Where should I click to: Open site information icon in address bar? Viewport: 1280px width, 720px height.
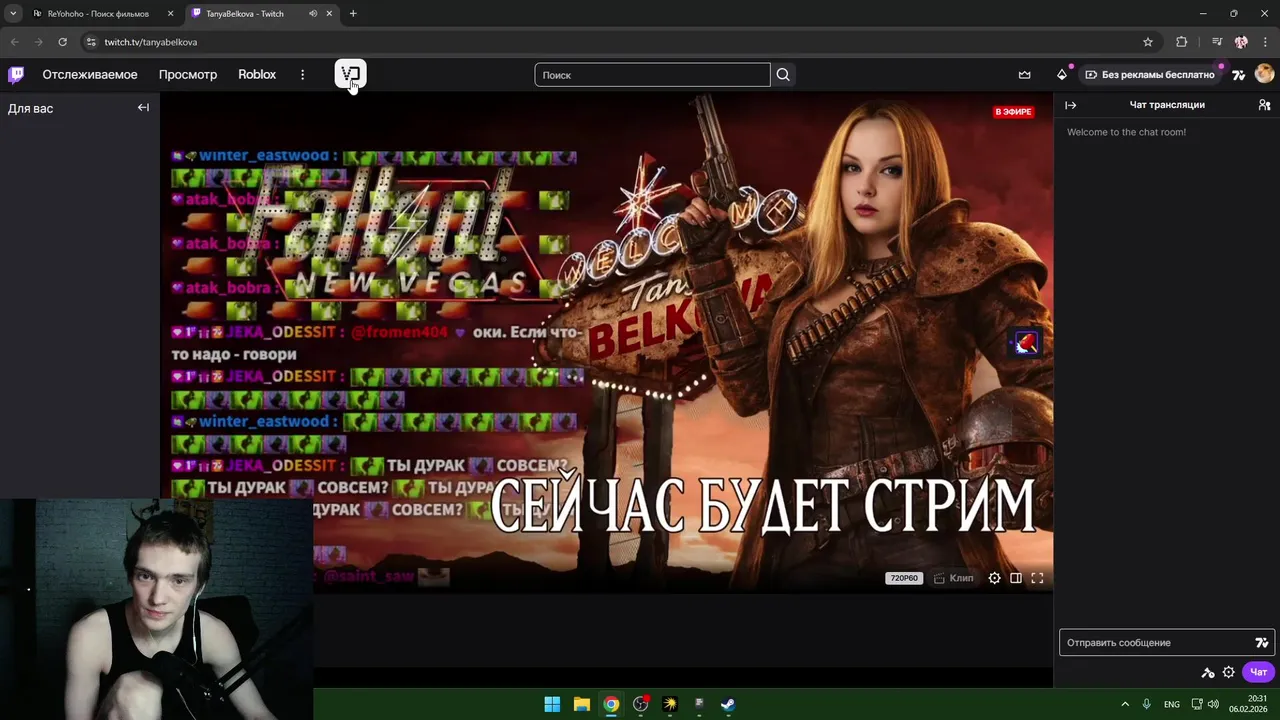point(90,42)
